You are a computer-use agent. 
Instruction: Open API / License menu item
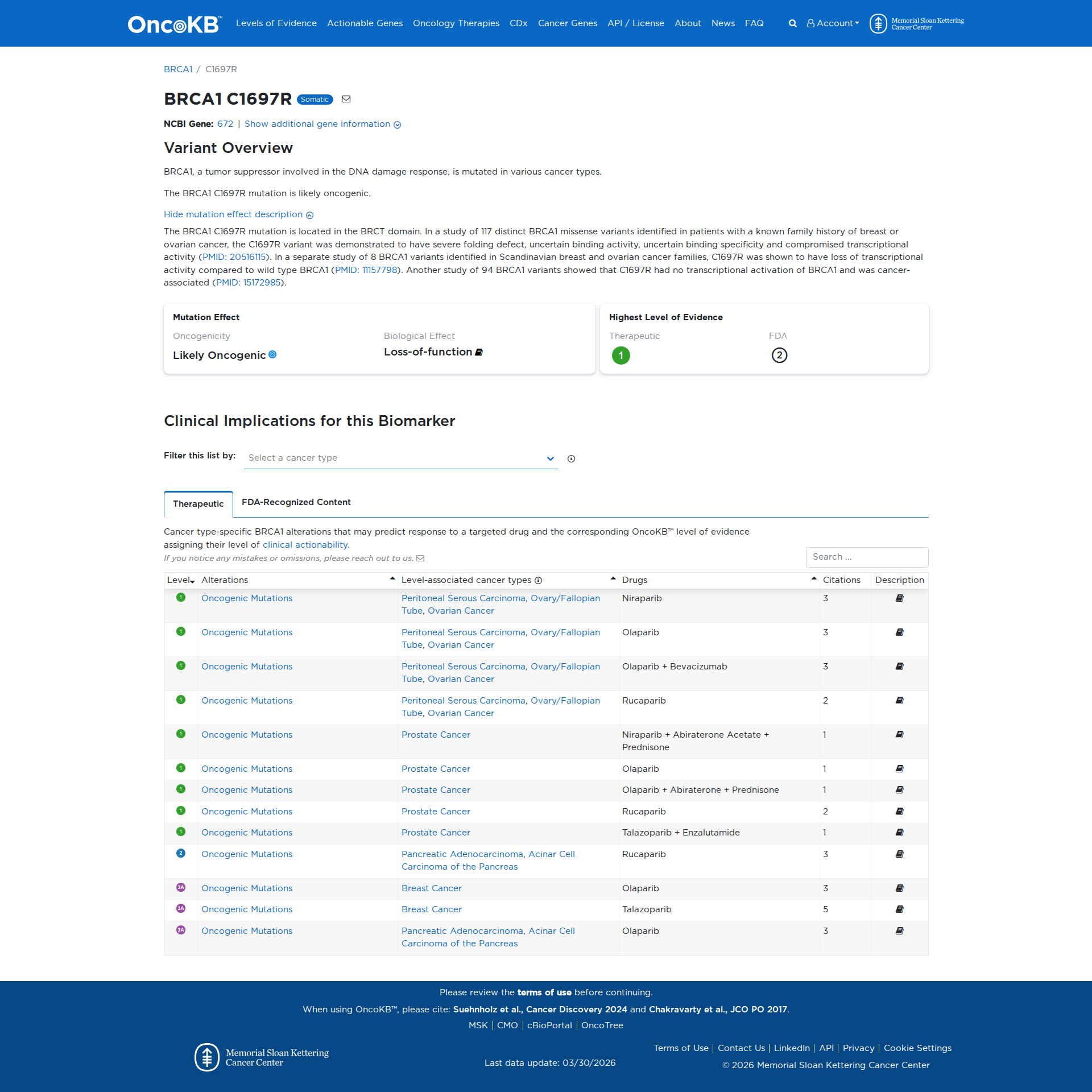636,23
